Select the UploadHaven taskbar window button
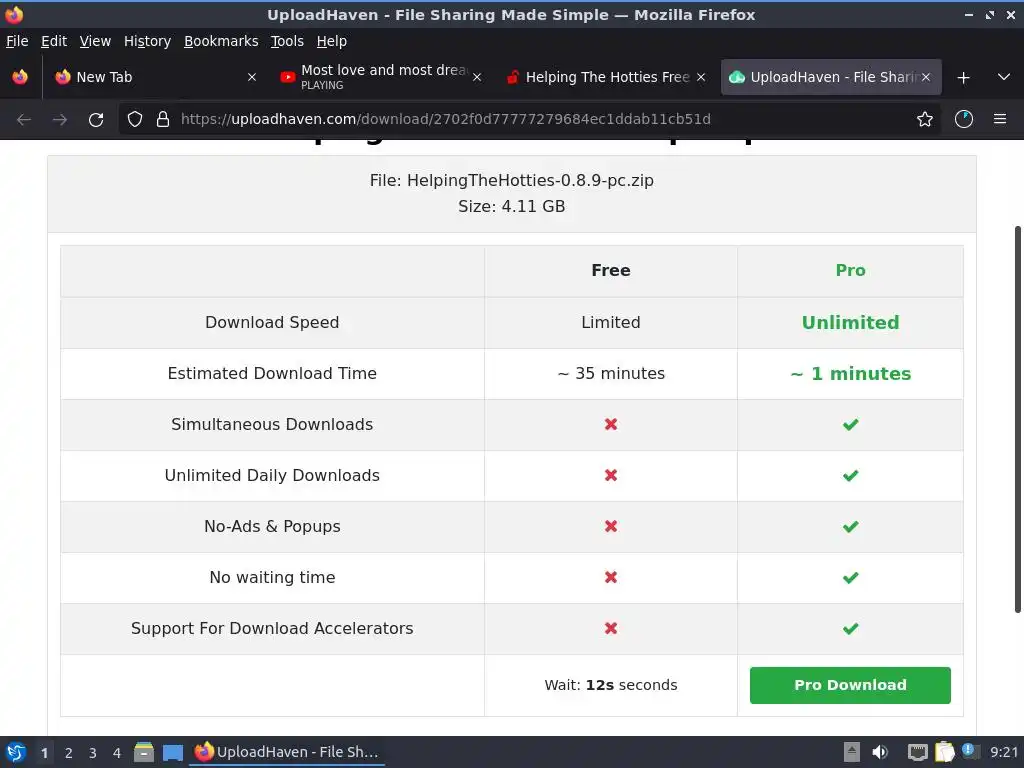 pos(287,752)
